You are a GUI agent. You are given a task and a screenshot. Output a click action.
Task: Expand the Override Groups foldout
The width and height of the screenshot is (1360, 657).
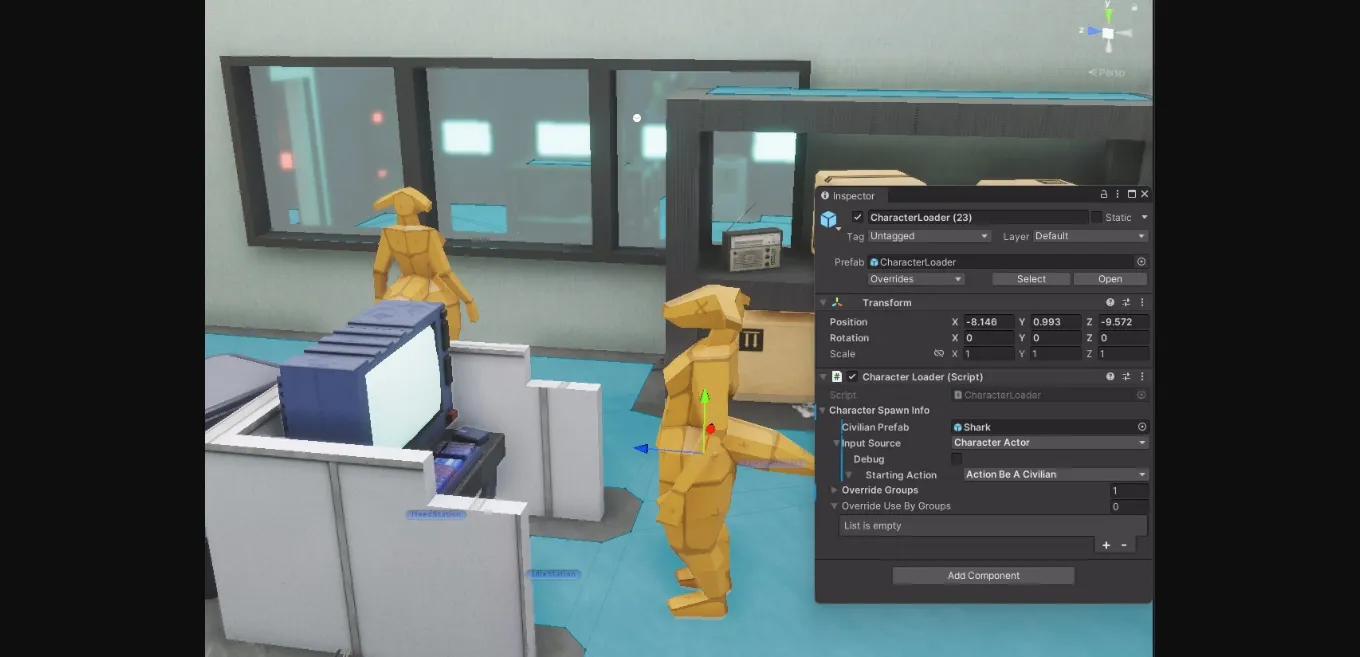pyautogui.click(x=833, y=490)
